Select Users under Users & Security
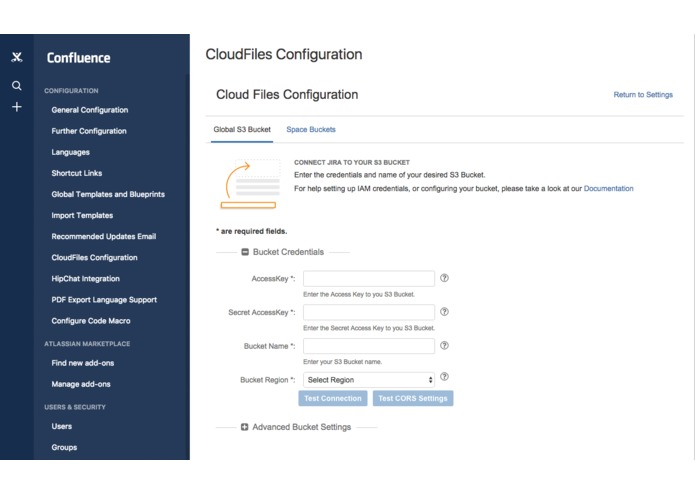This screenshot has height=494, width=695. click(x=62, y=426)
